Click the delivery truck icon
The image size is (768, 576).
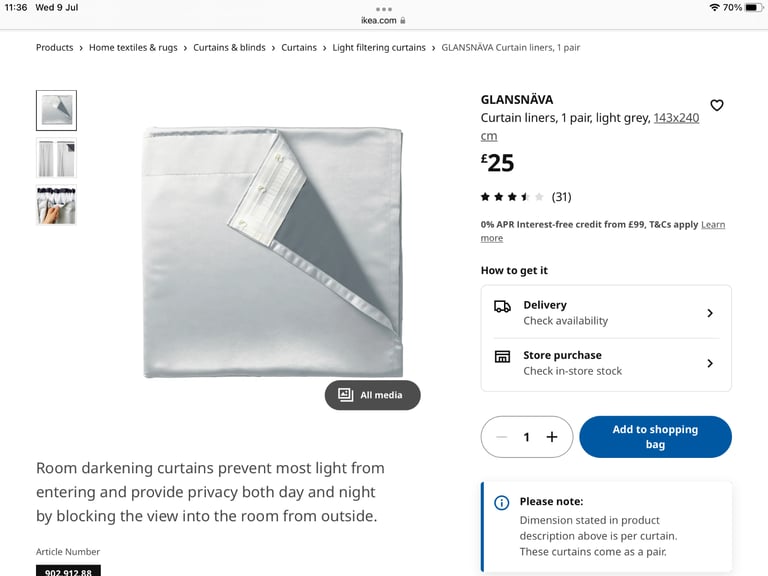pos(502,307)
